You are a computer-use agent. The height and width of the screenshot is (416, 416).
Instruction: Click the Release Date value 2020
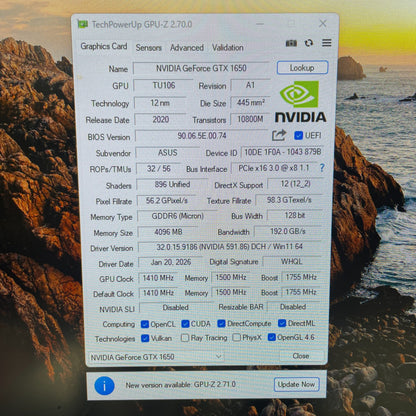pyautogui.click(x=161, y=119)
